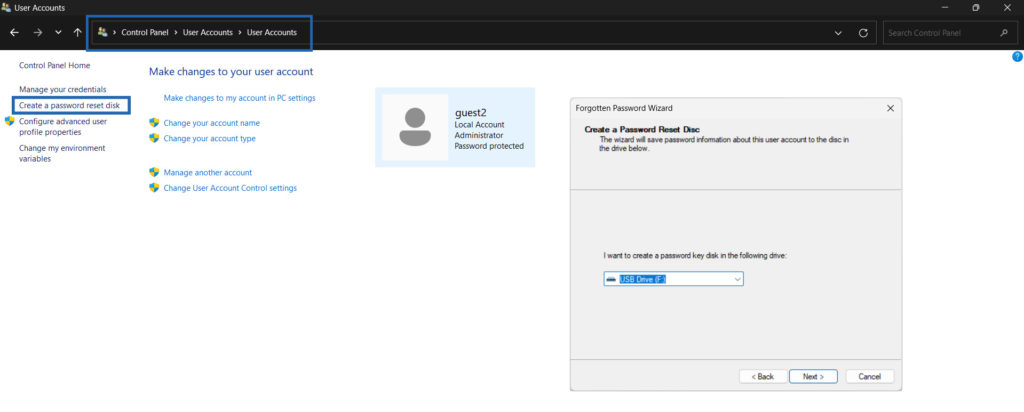Click the up-one-level arrow icon
Image resolution: width=1024 pixels, height=412 pixels.
coord(78,33)
